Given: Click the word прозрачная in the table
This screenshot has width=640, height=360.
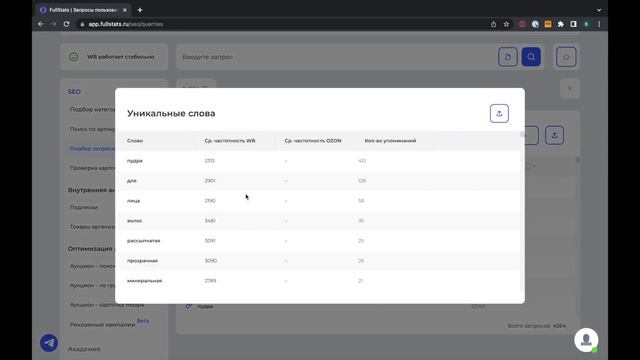Looking at the screenshot, I should (142, 261).
